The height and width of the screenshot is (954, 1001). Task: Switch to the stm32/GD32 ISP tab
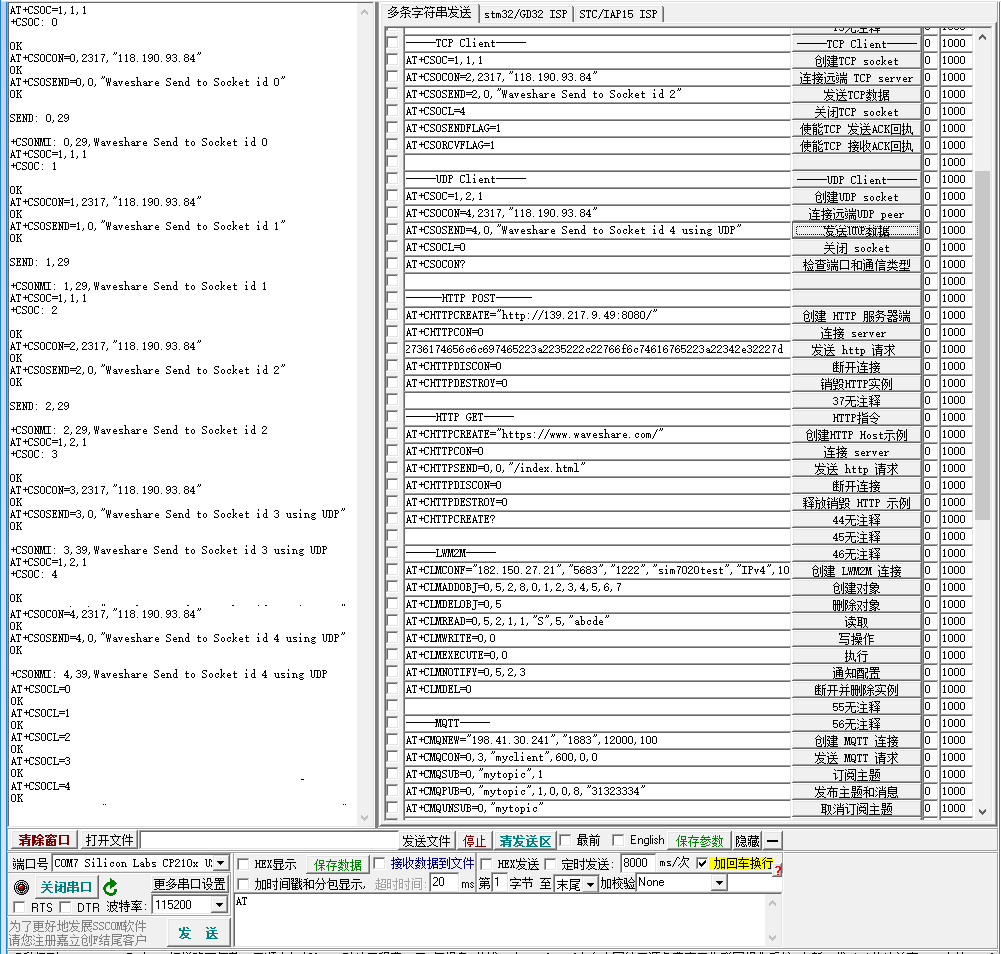[525, 13]
